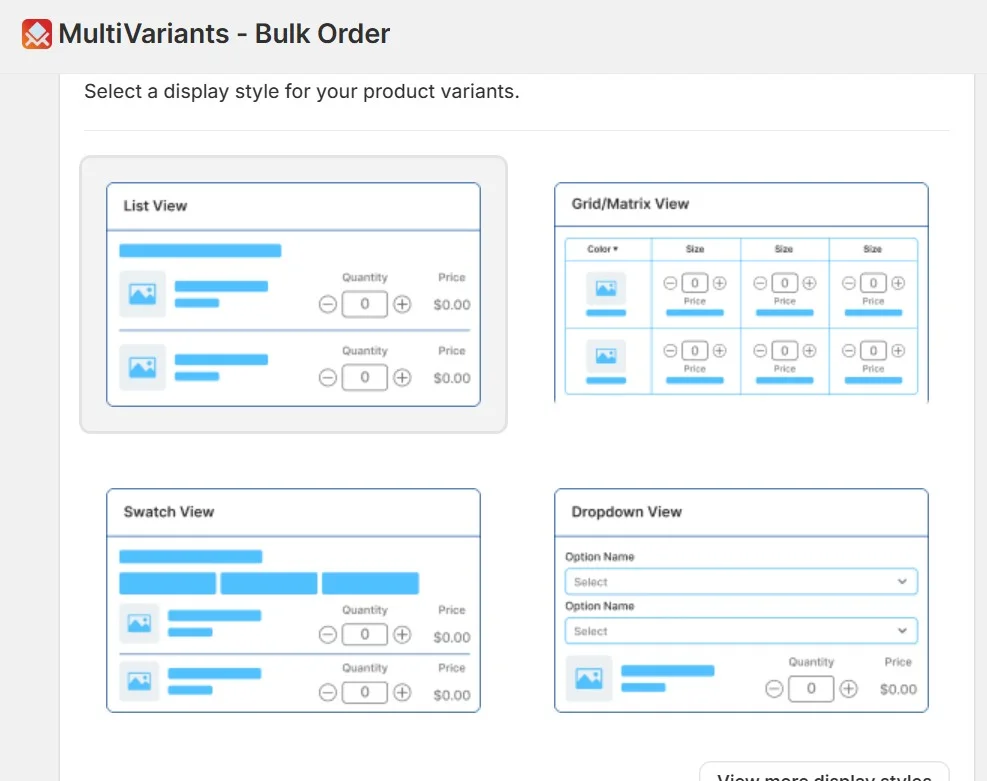The height and width of the screenshot is (781, 987).
Task: Click the $0.00 price in Dropdown View
Action: pos(898,690)
